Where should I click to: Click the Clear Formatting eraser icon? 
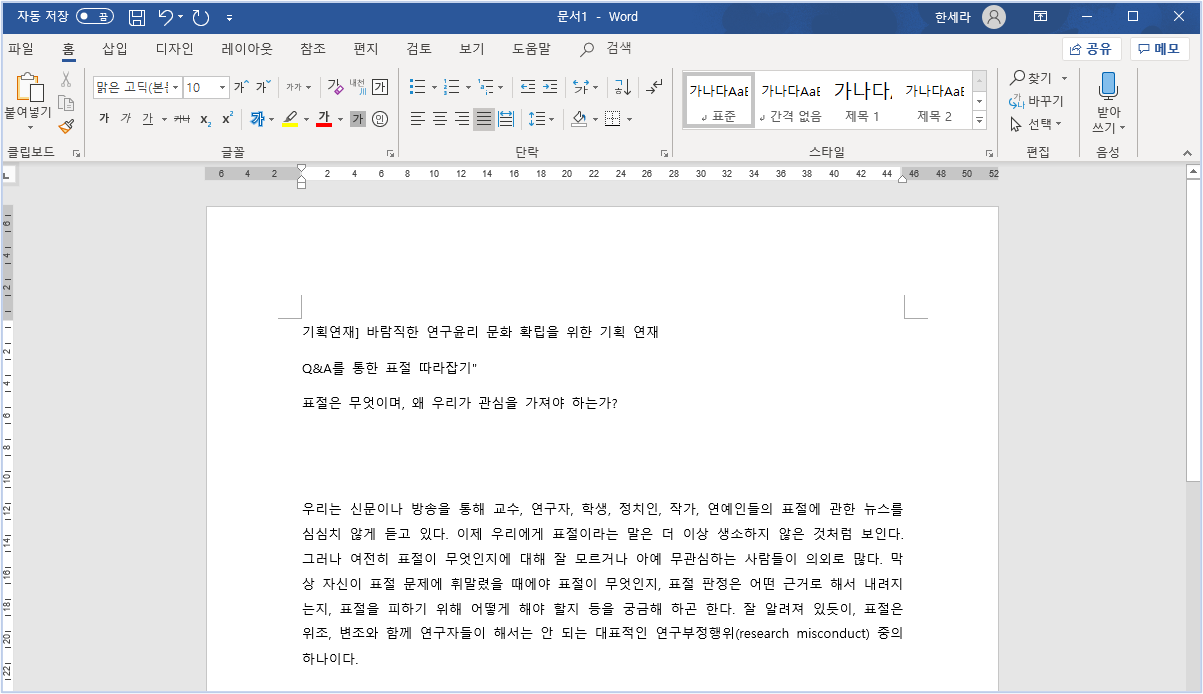336,87
